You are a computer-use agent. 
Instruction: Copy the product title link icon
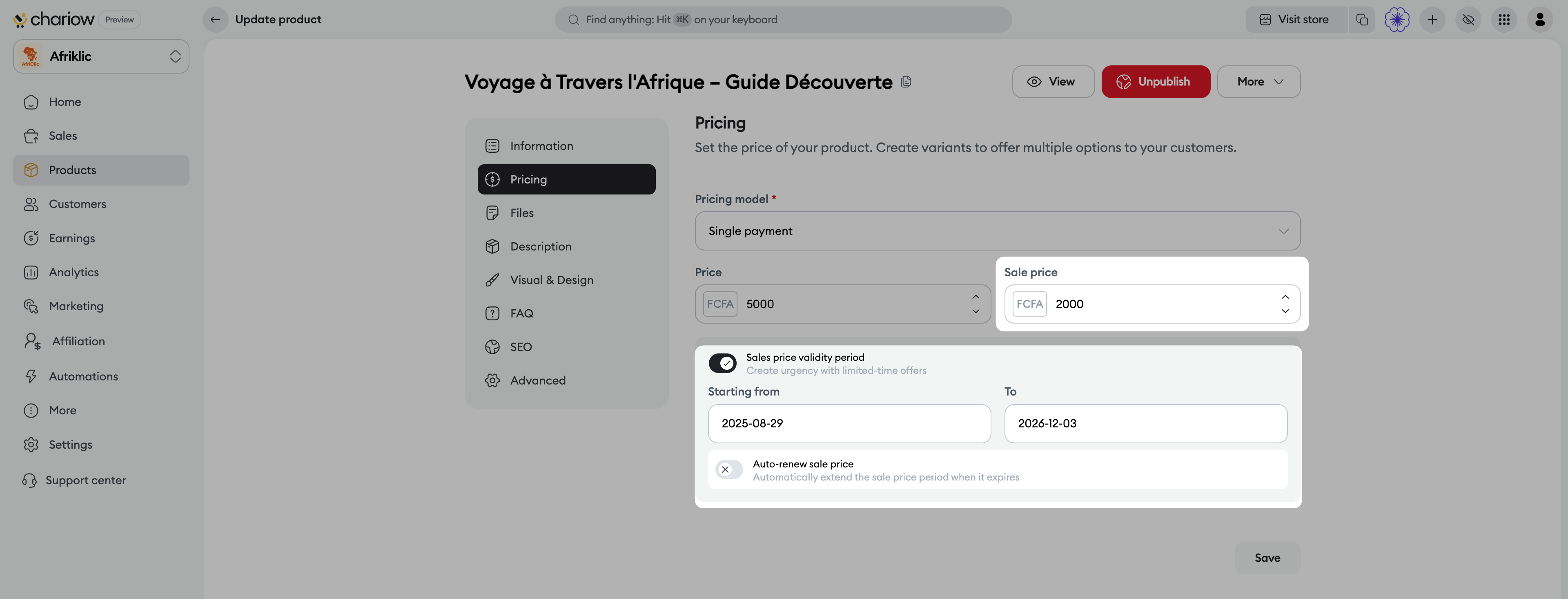tap(906, 82)
